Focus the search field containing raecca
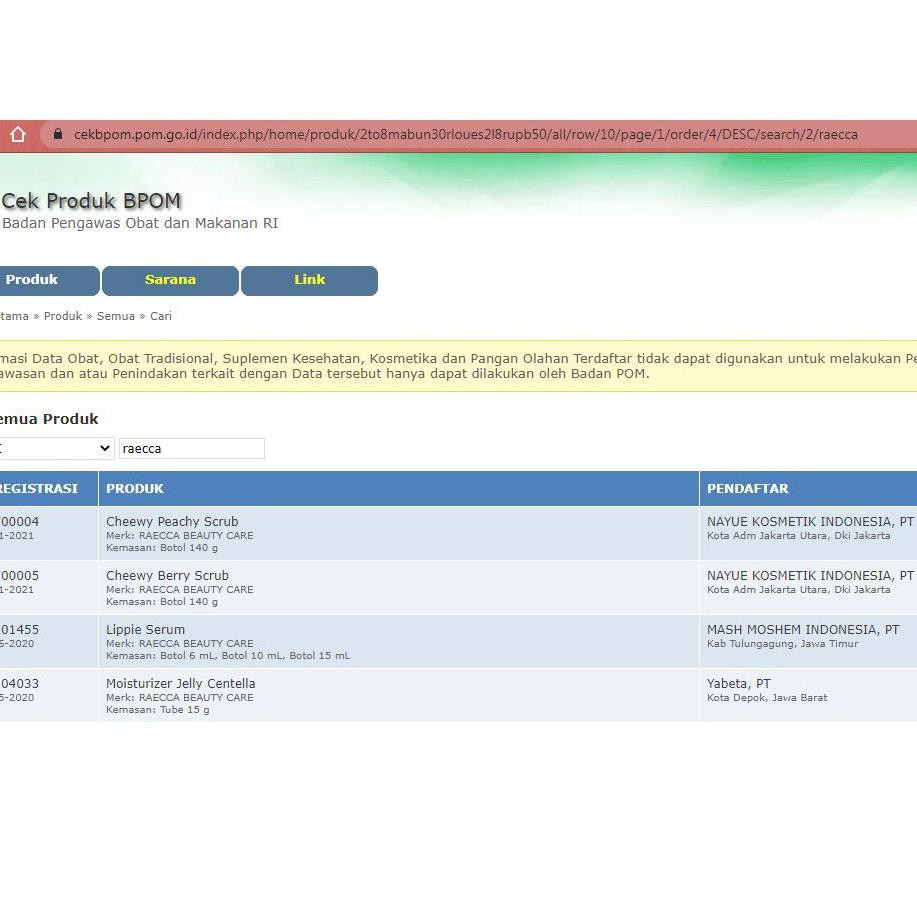The image size is (917, 917). [x=192, y=449]
